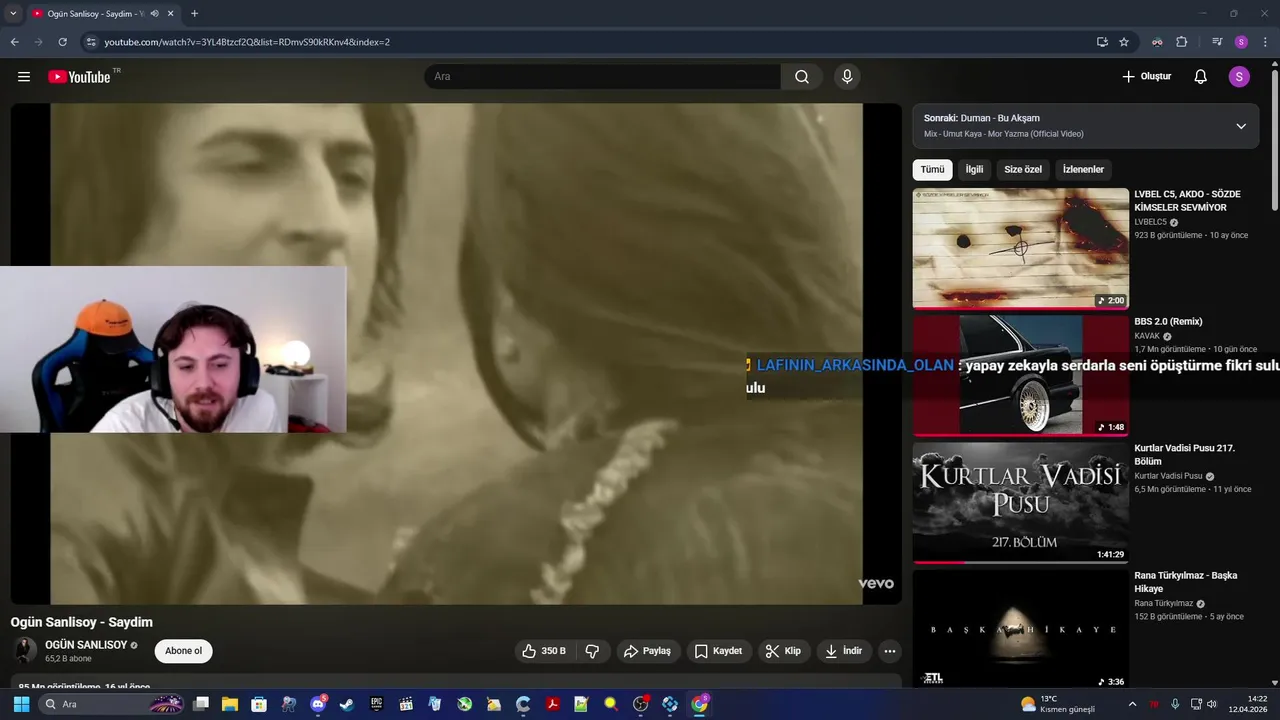The height and width of the screenshot is (720, 1280).
Task: Click the Klip clip button
Action: pyautogui.click(x=783, y=651)
